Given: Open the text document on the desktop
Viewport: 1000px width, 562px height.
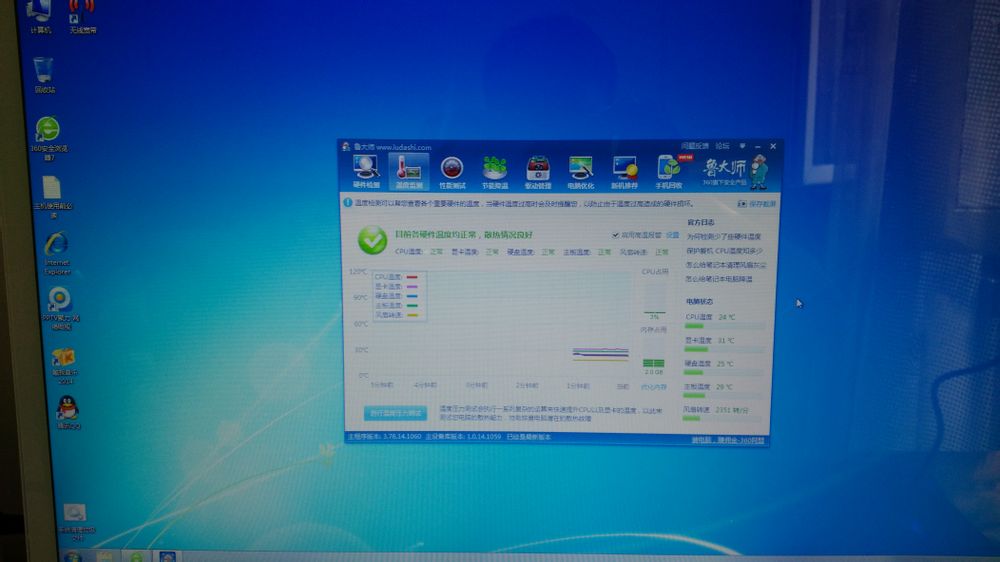Looking at the screenshot, I should tap(52, 198).
